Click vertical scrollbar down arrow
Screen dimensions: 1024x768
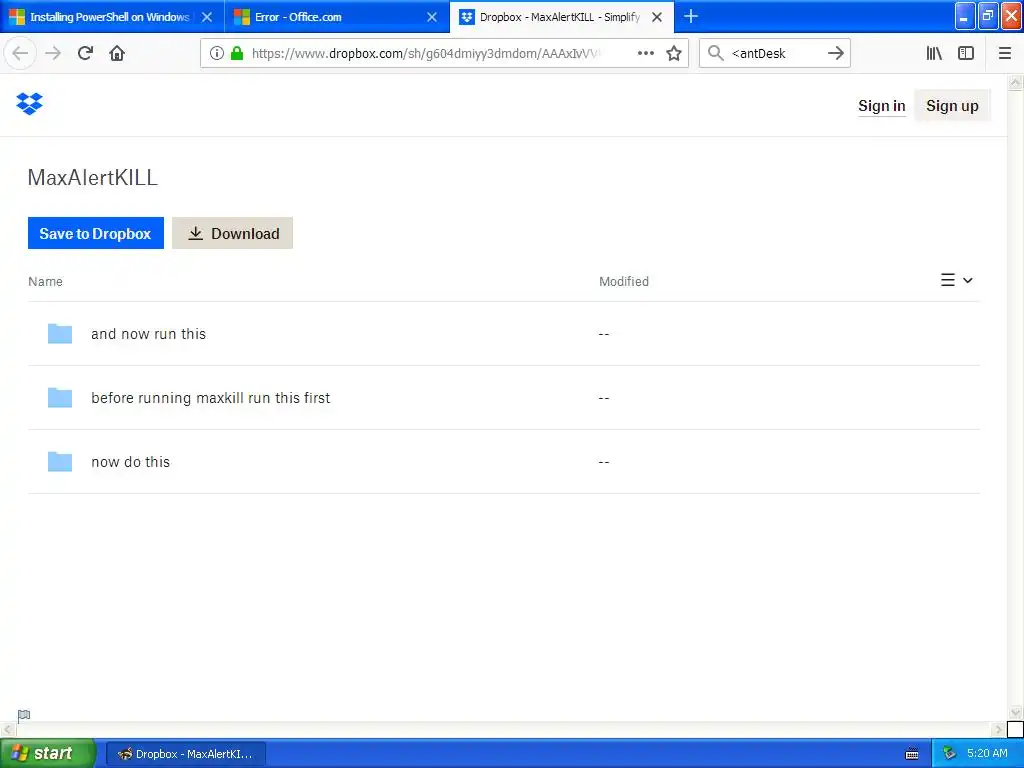click(x=1016, y=712)
